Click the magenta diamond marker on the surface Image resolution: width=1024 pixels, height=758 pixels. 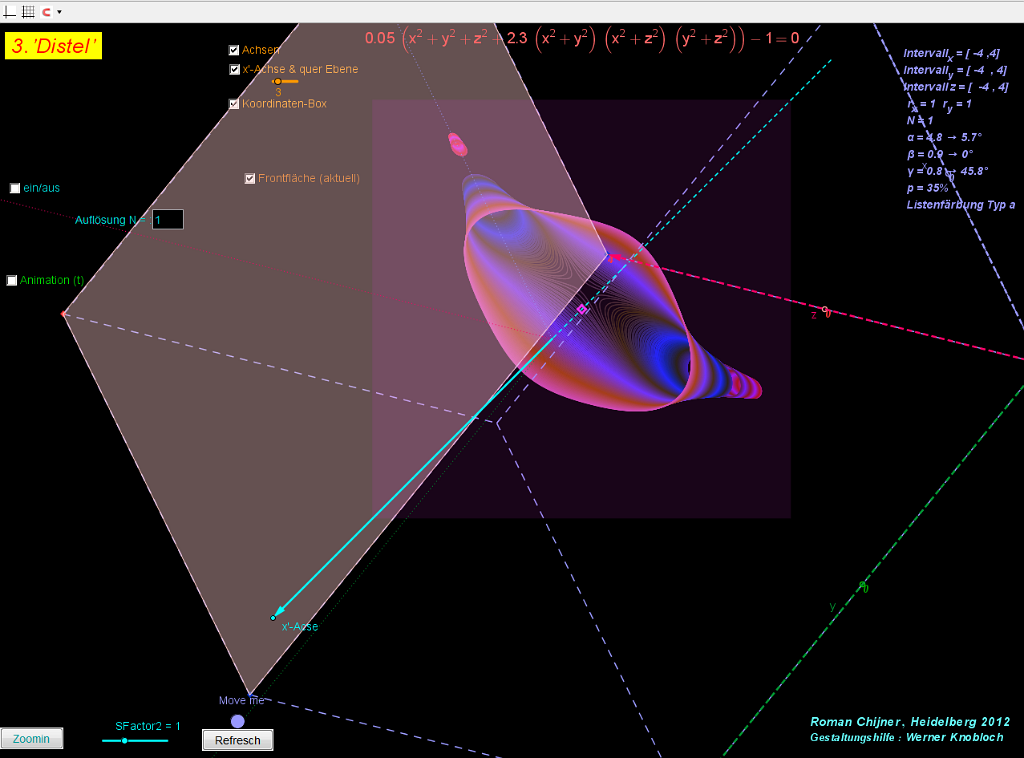pyautogui.click(x=582, y=310)
